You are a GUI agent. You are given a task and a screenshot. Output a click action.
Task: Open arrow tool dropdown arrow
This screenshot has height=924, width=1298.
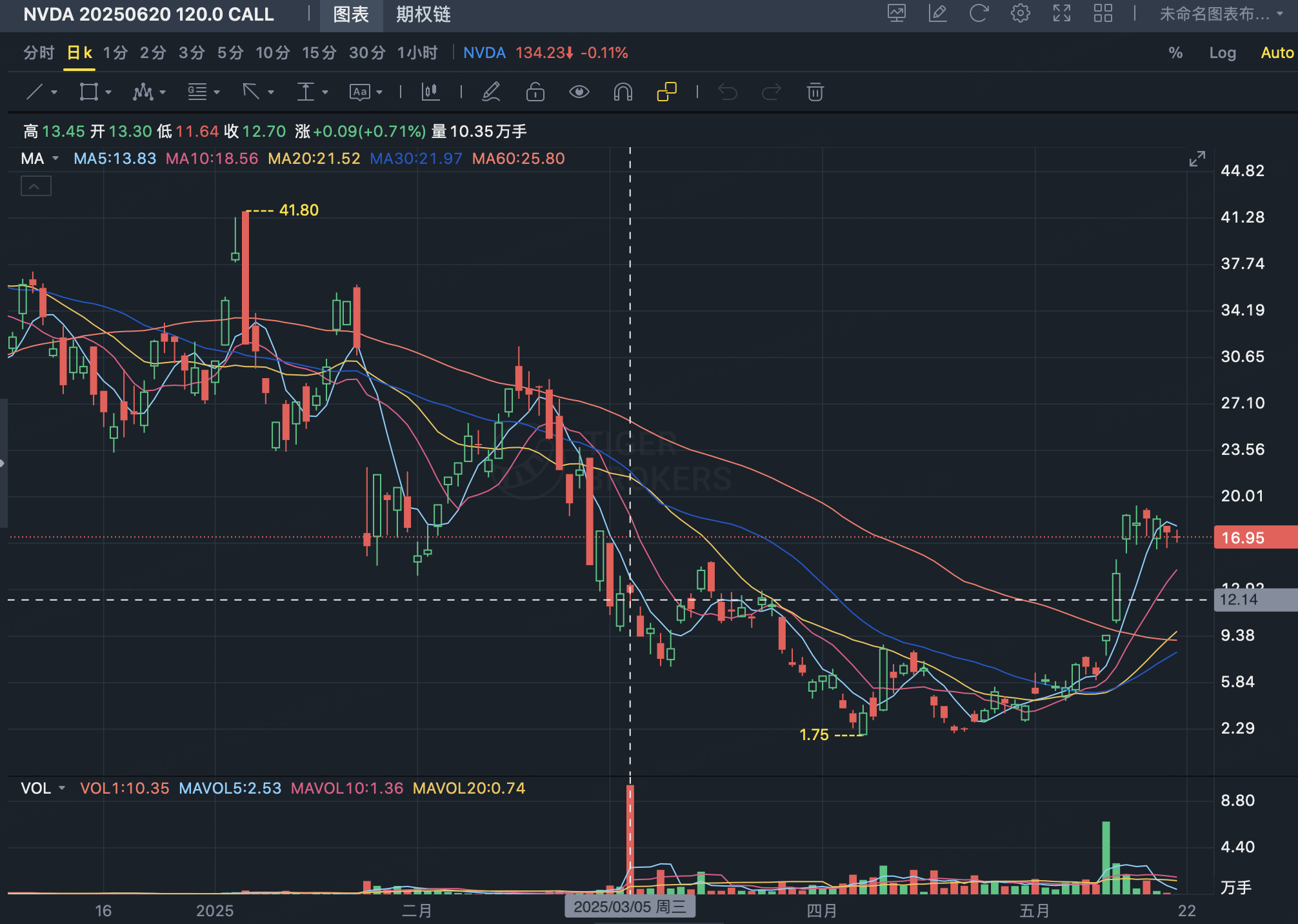click(271, 93)
